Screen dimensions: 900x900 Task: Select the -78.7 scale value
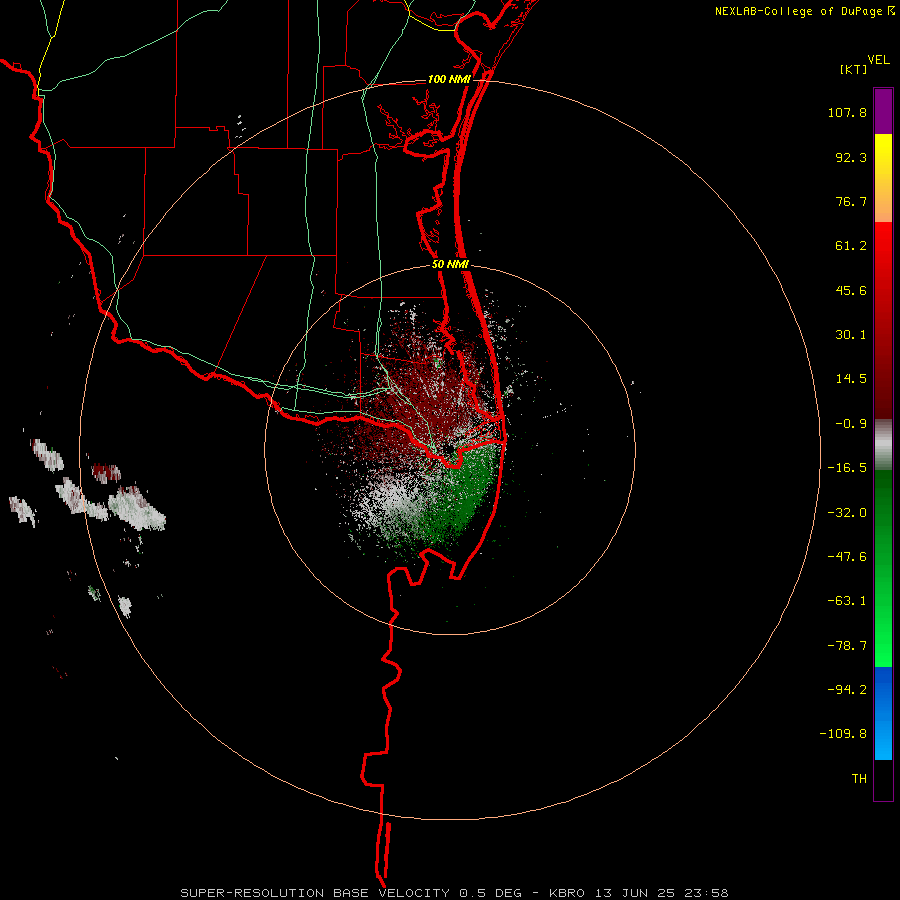click(x=847, y=646)
